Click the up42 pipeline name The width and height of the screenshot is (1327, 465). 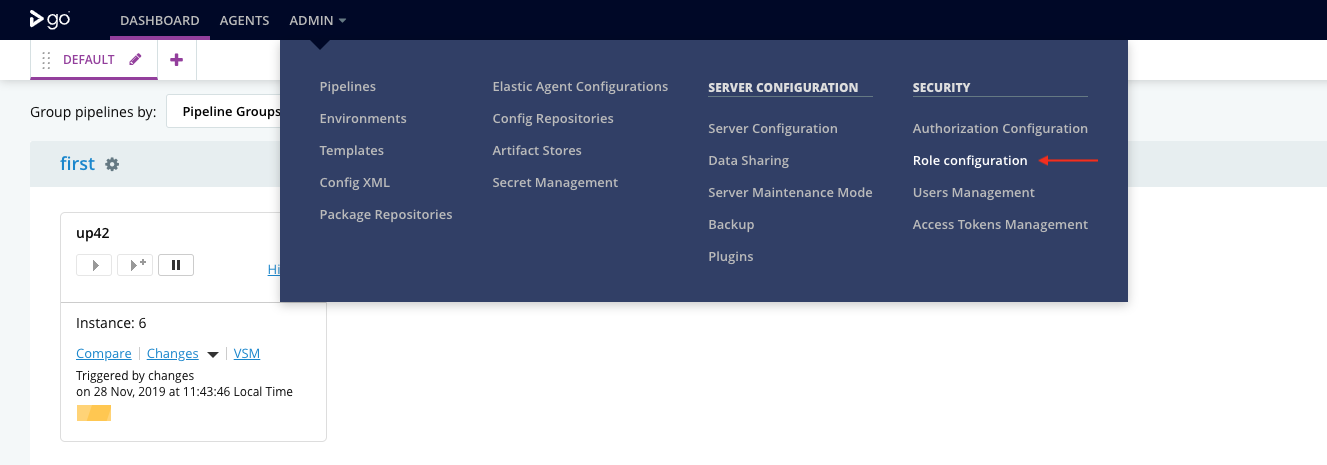[93, 233]
